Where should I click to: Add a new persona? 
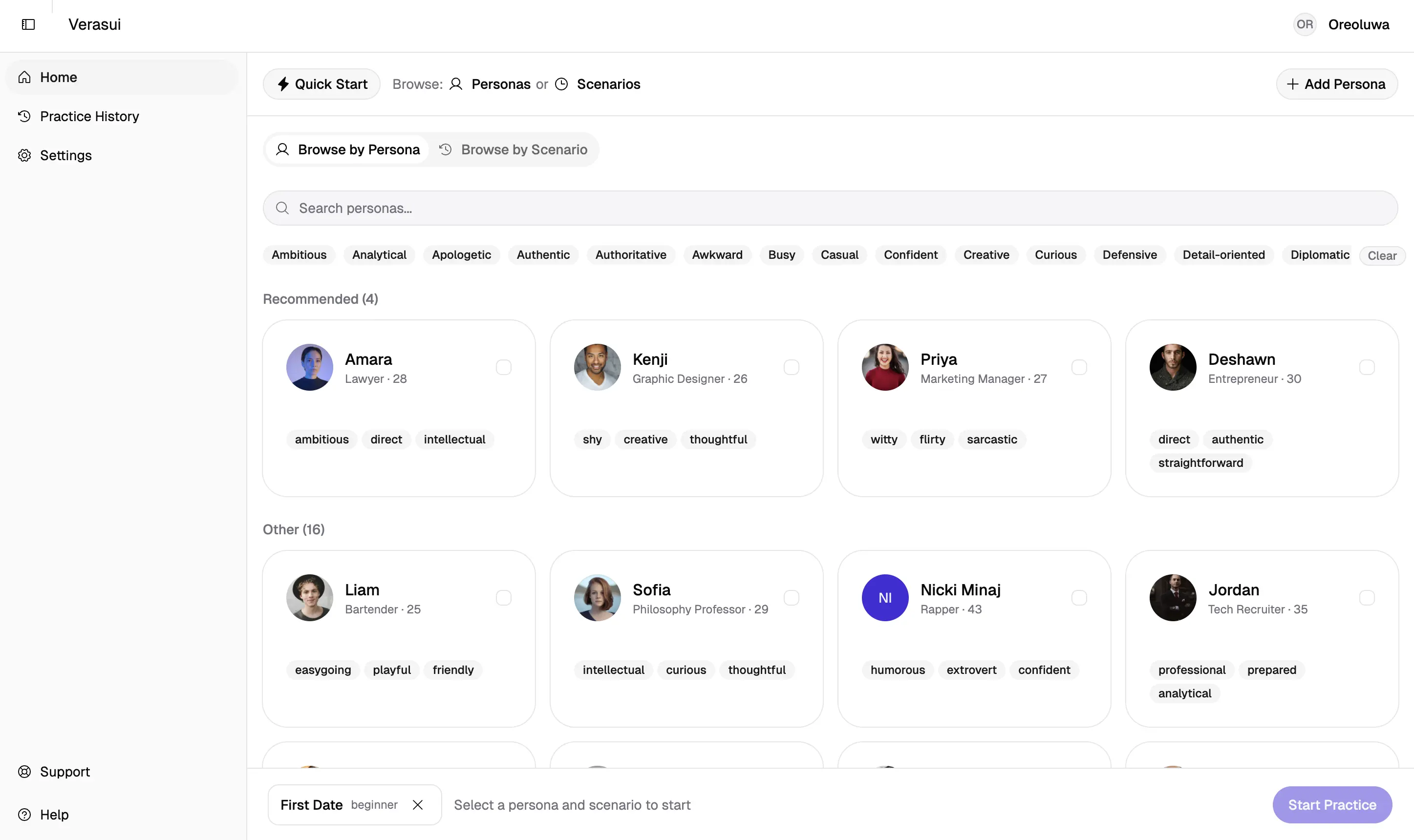1336,84
